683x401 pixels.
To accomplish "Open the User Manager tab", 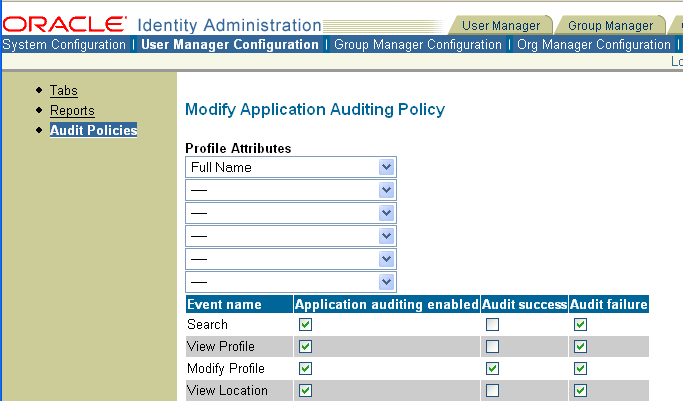I will coord(501,26).
